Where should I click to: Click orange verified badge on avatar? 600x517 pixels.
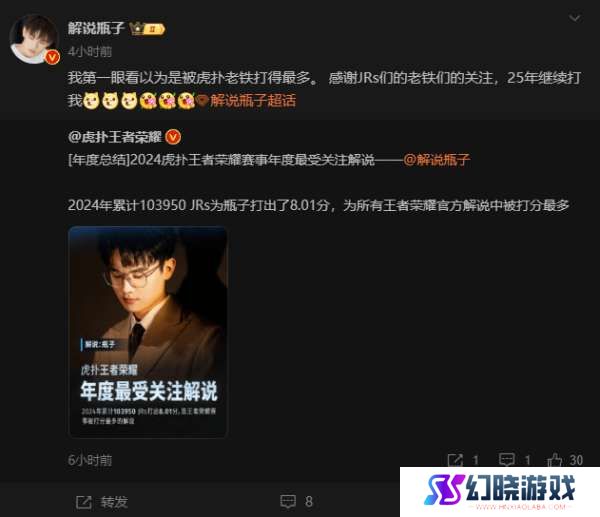tap(52, 57)
